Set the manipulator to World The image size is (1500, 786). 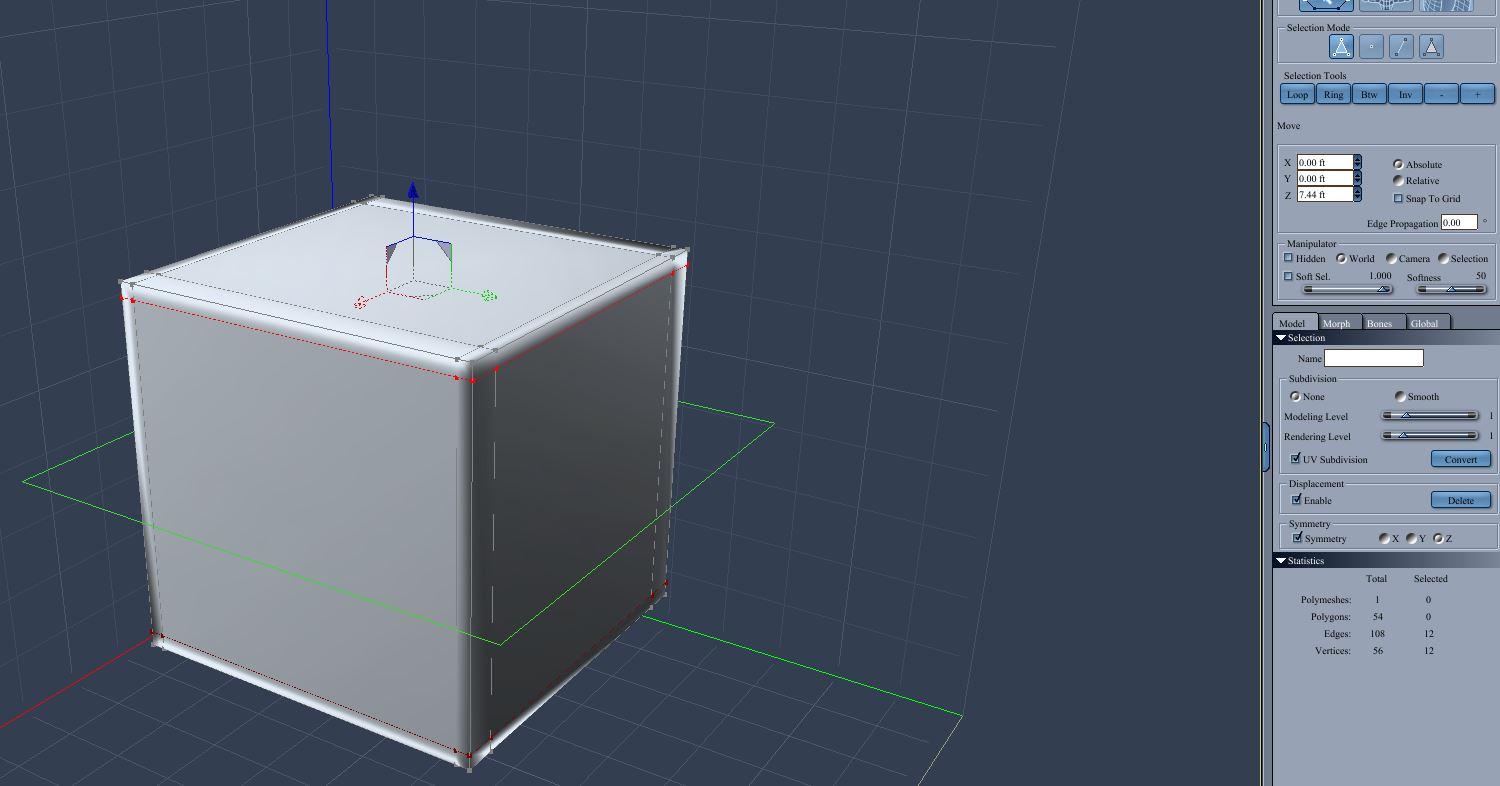[x=1341, y=258]
